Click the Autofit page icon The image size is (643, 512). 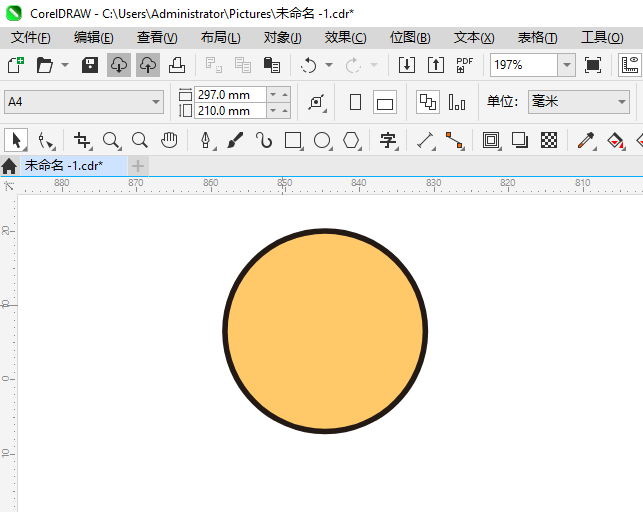click(317, 102)
